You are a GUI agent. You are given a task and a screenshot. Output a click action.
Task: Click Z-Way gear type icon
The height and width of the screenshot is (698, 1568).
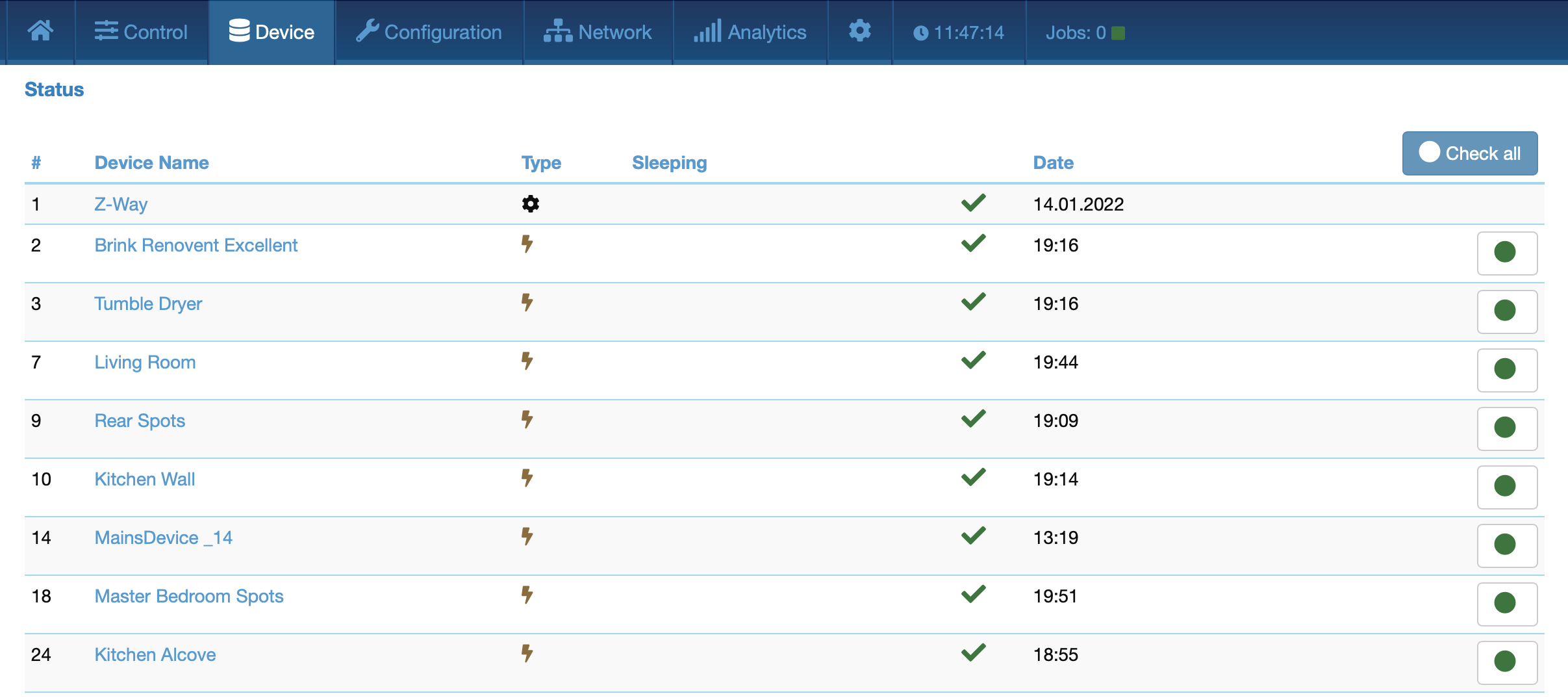point(530,204)
